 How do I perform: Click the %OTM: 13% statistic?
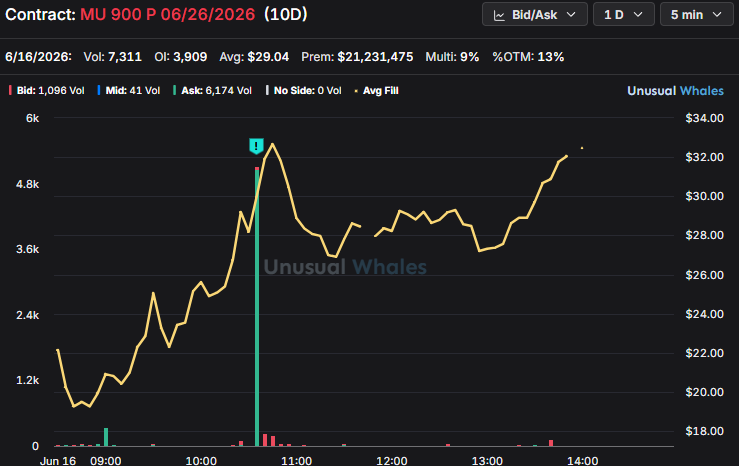pos(528,57)
